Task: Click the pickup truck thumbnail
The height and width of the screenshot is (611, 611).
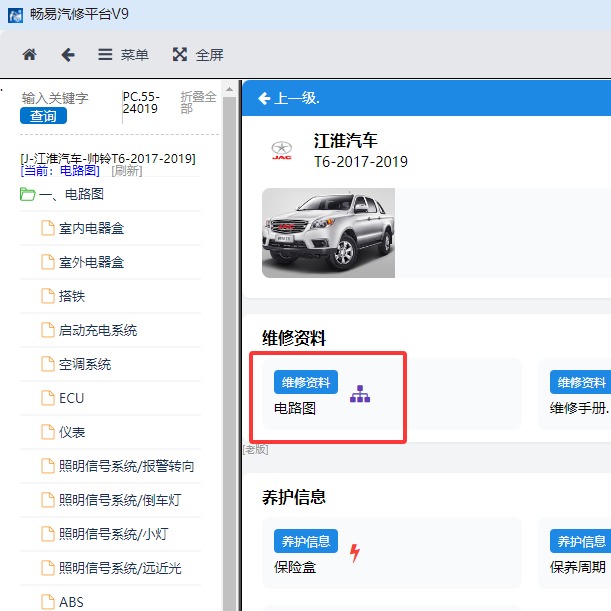Action: (x=328, y=233)
